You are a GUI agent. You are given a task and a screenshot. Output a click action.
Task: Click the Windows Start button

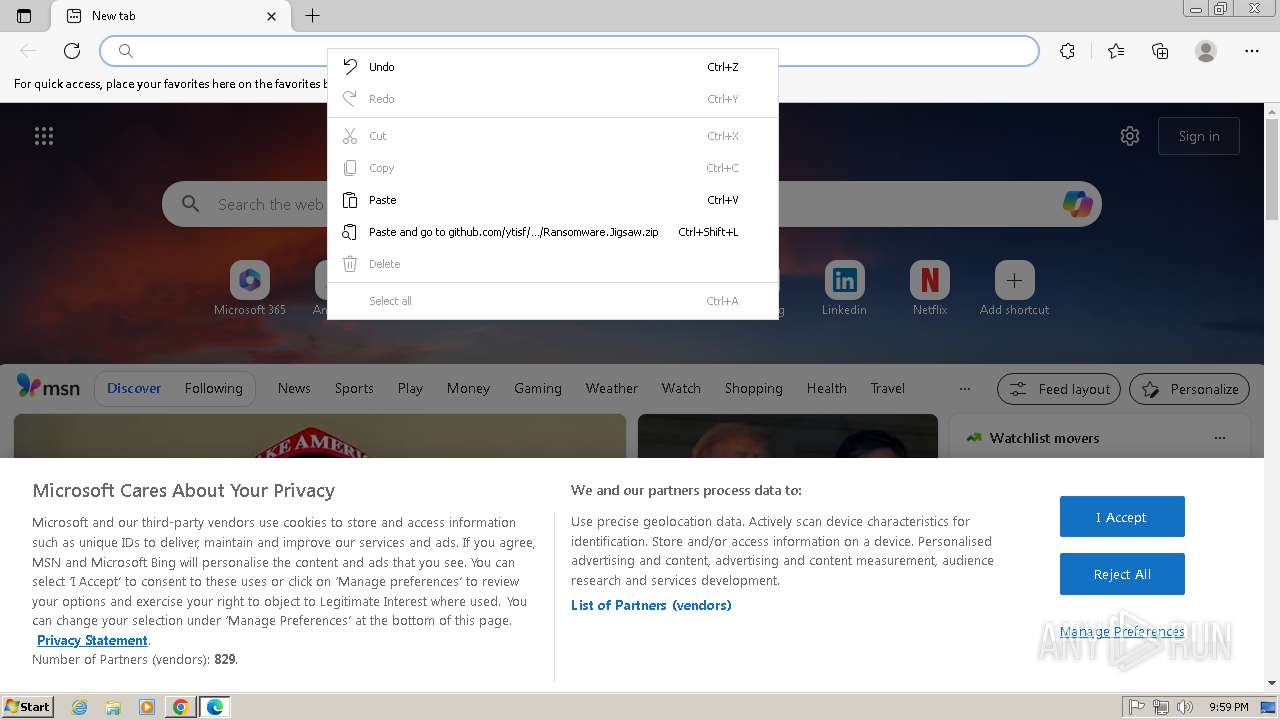(28, 707)
